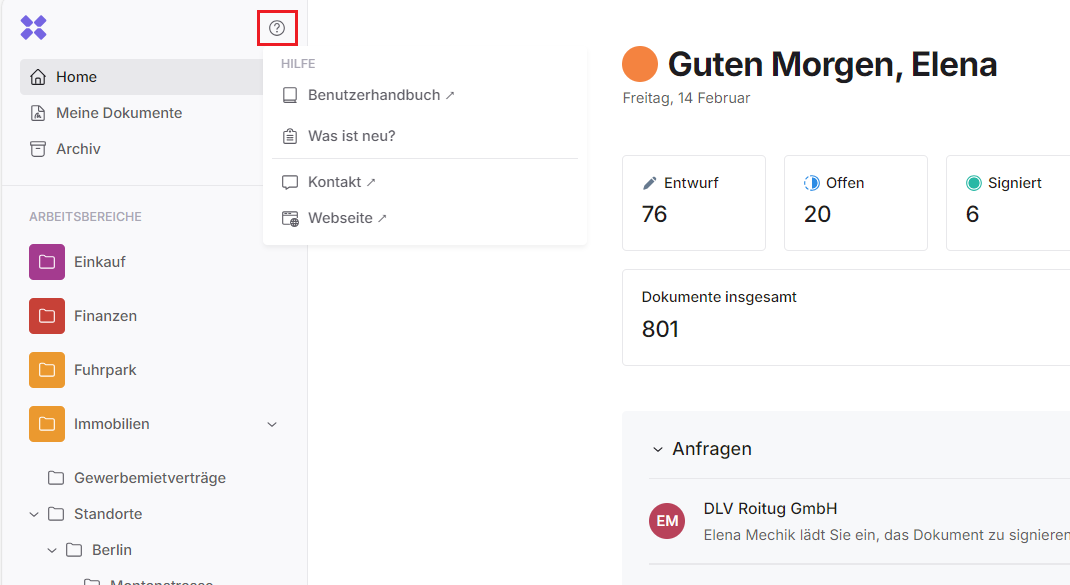Viewport: 1070px width, 585px height.
Task: Click the green Signiert status icon
Action: coord(974,183)
